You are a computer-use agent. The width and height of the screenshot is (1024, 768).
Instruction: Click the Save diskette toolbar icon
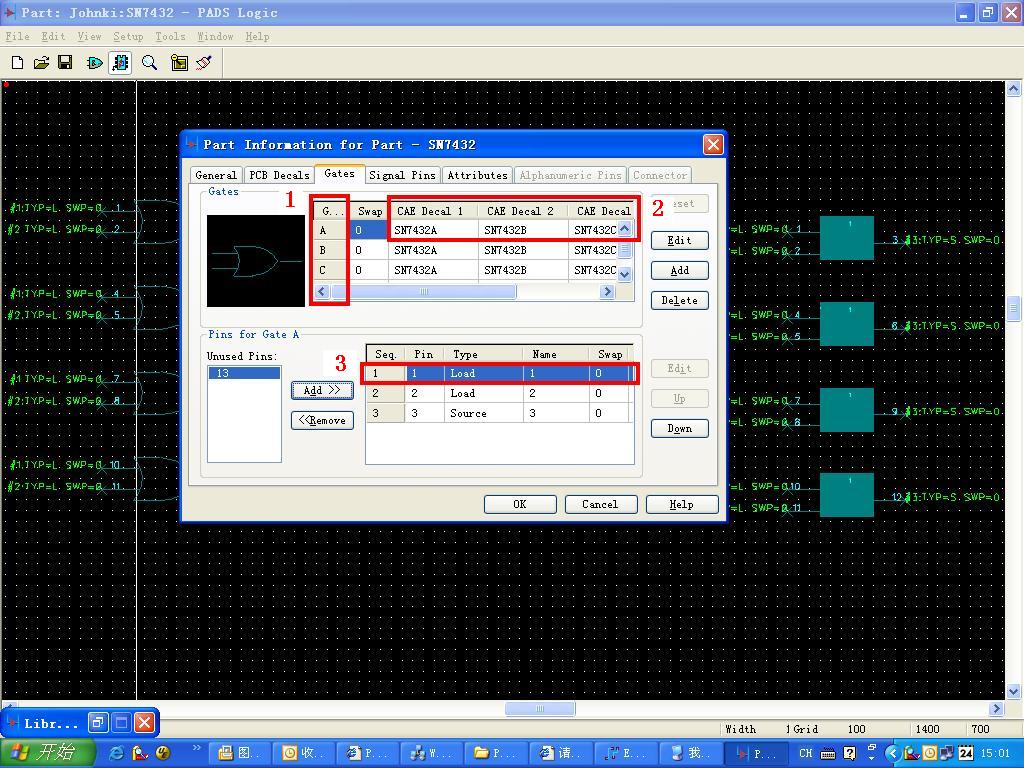[x=65, y=63]
